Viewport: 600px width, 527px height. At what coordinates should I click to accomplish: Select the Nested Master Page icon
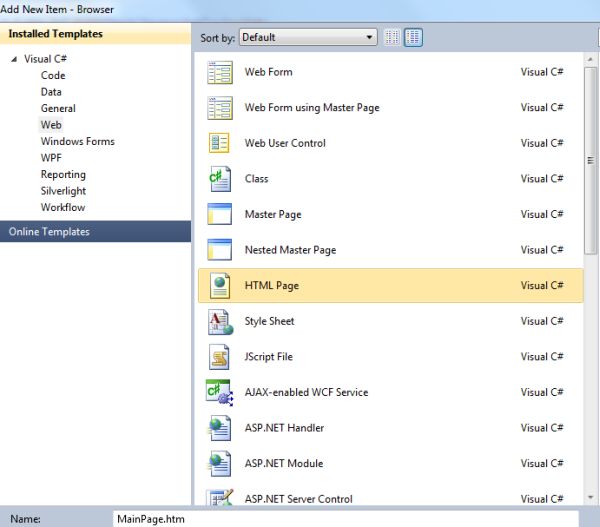coord(220,250)
